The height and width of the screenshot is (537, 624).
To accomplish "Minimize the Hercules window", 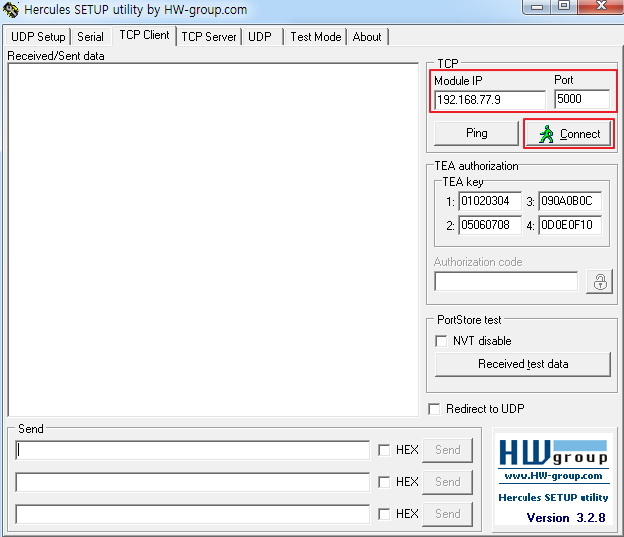I will [537, 6].
